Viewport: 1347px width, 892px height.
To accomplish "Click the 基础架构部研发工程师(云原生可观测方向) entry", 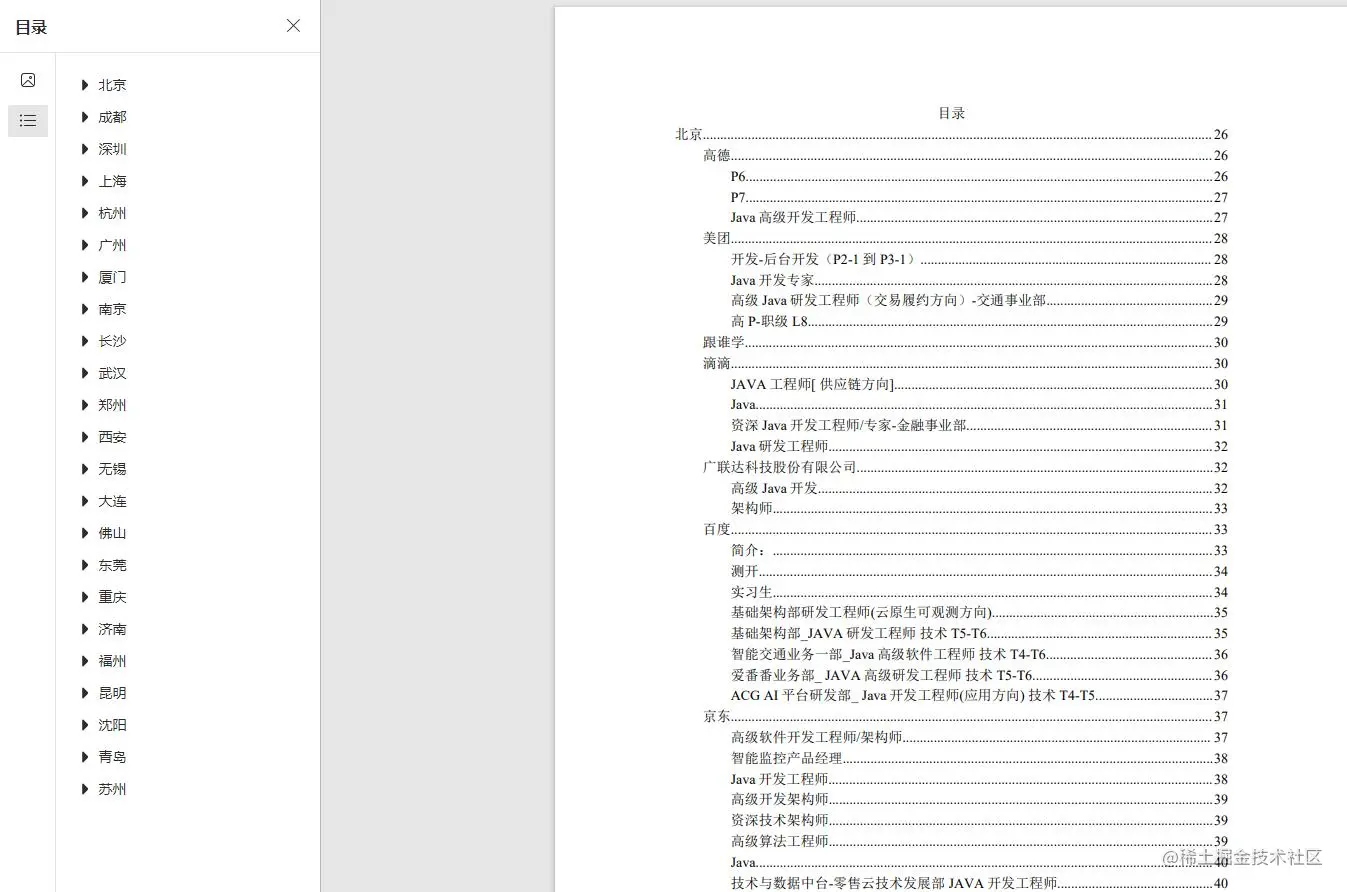I will (980, 612).
